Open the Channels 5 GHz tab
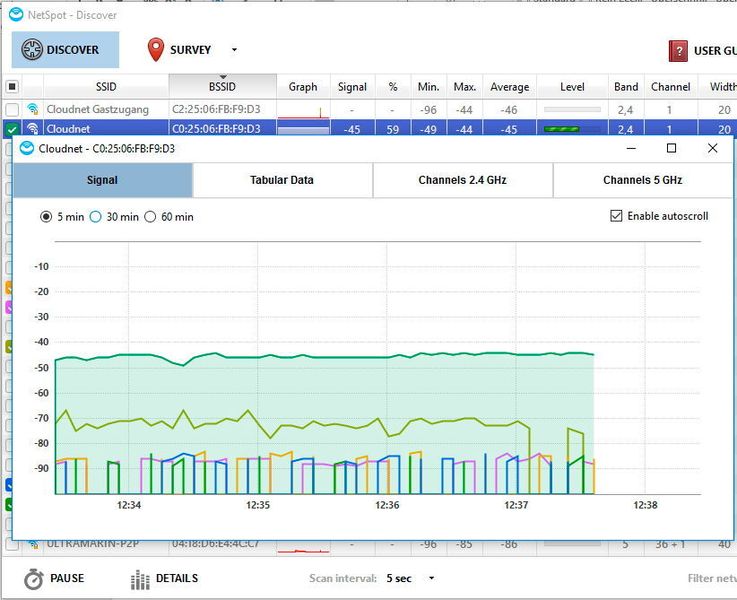 tap(642, 180)
